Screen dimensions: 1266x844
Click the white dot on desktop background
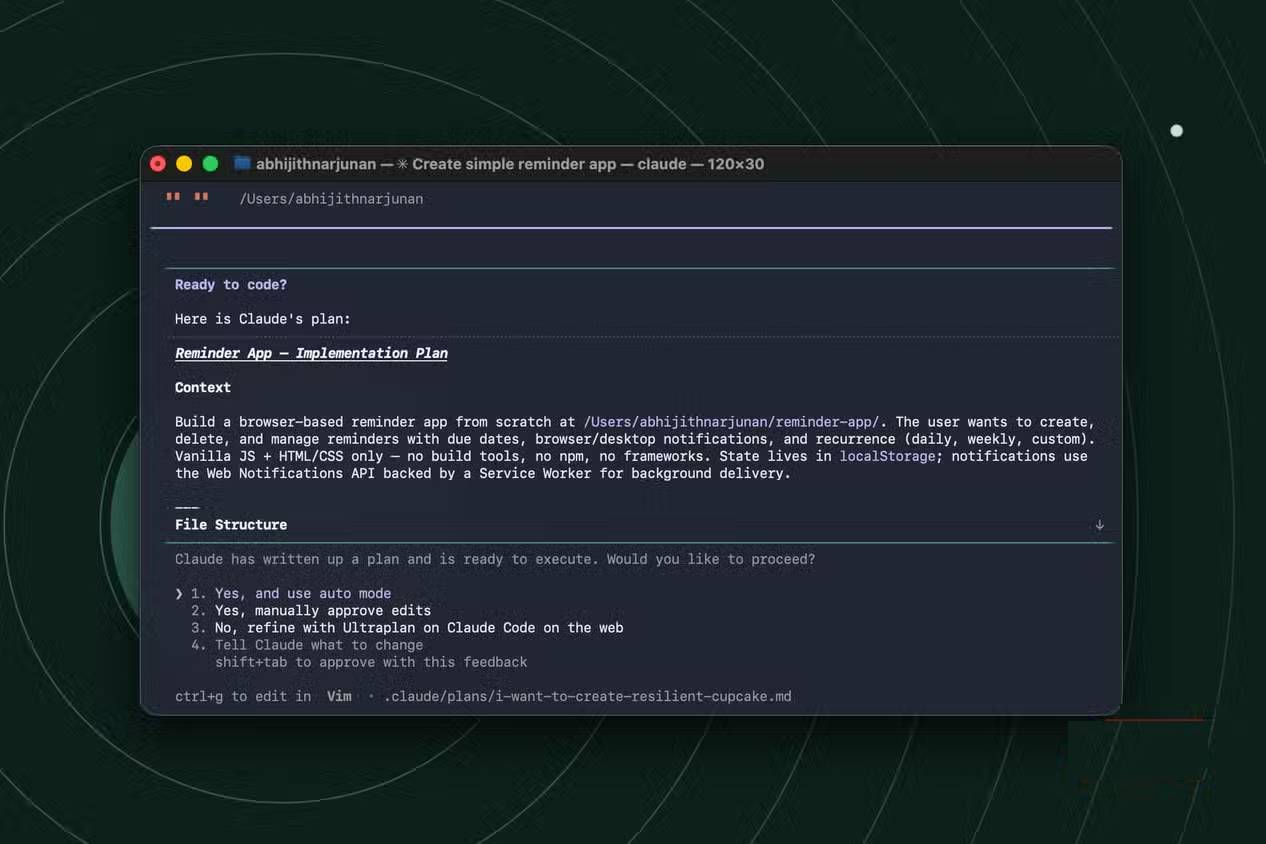[x=1176, y=131]
